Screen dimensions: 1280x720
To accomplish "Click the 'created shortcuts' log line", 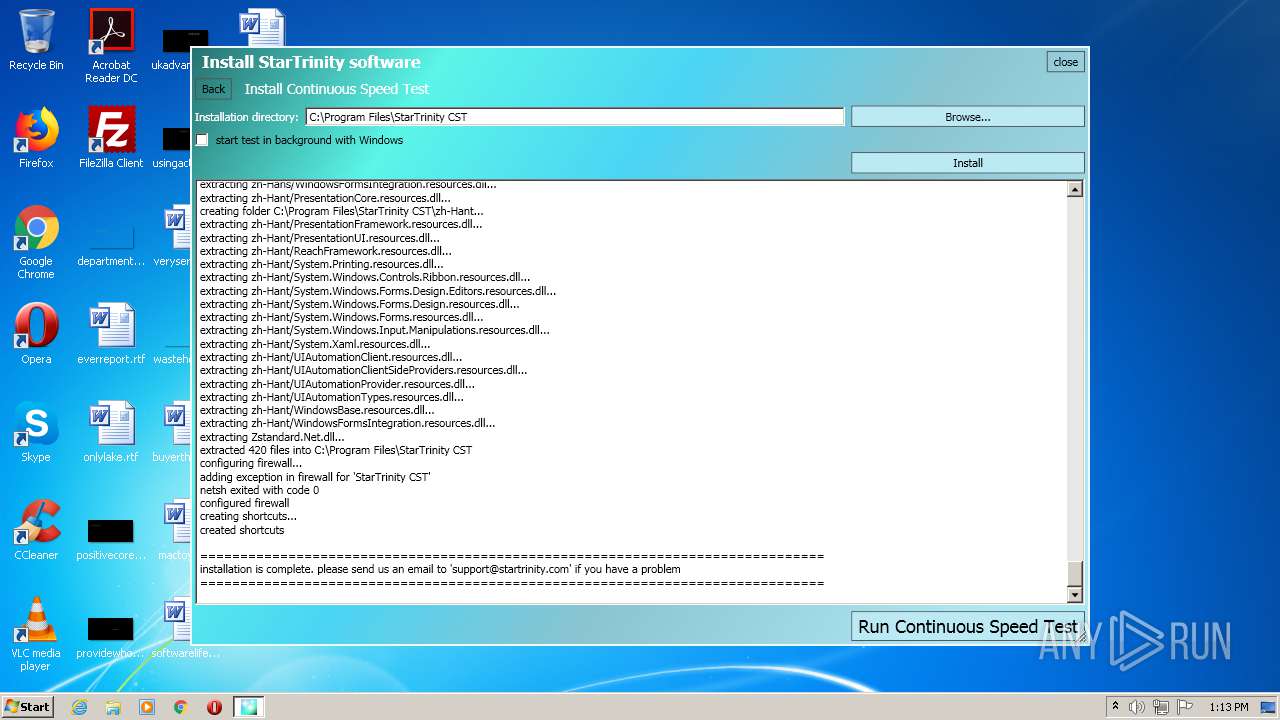I will click(242, 530).
